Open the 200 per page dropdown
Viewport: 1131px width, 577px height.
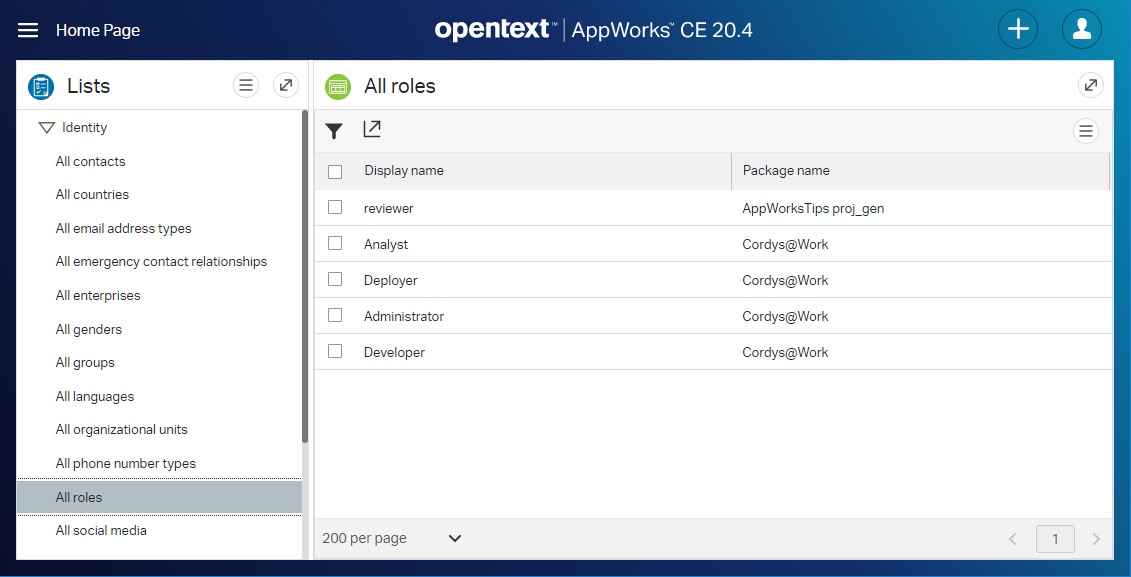pos(454,539)
